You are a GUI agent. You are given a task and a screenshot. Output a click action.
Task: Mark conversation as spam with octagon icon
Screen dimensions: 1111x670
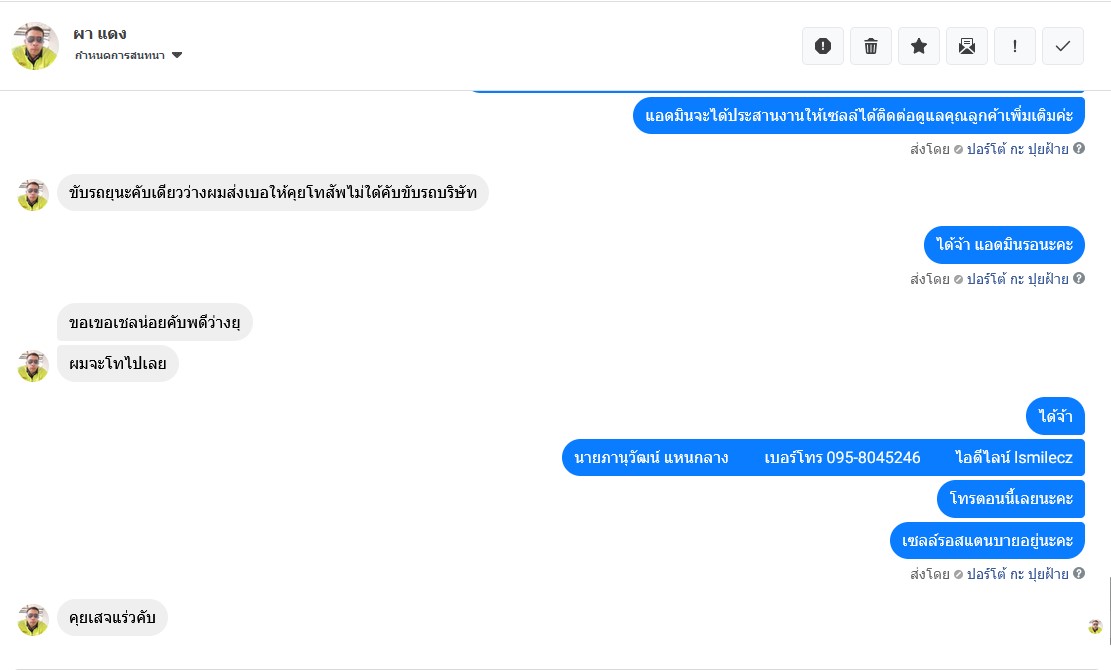pos(823,46)
